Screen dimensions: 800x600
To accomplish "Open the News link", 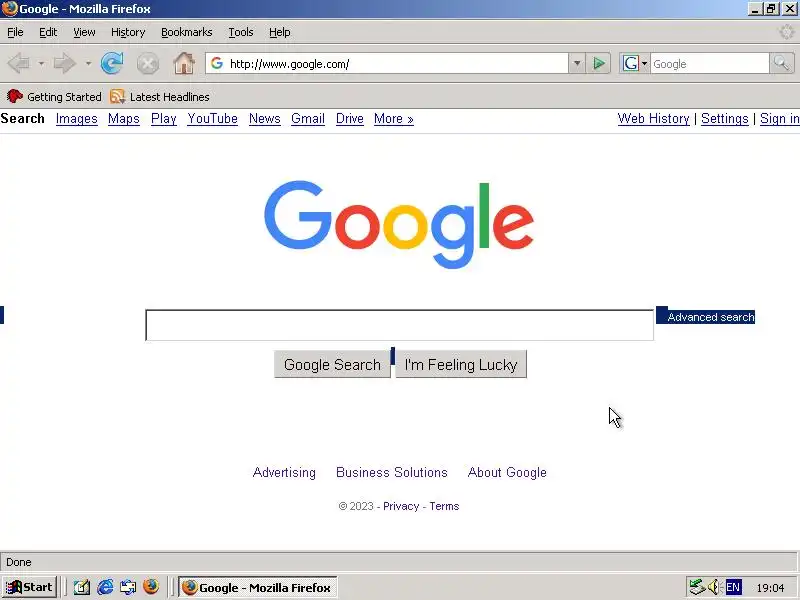I will pyautogui.click(x=264, y=119).
